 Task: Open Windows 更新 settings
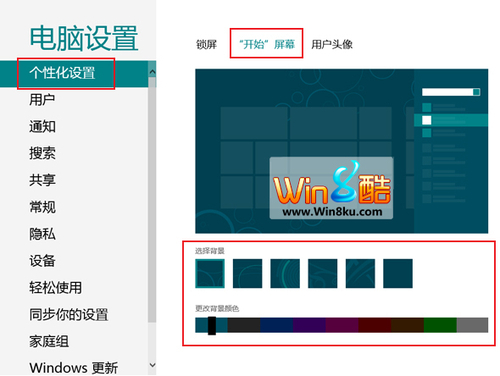(x=73, y=368)
